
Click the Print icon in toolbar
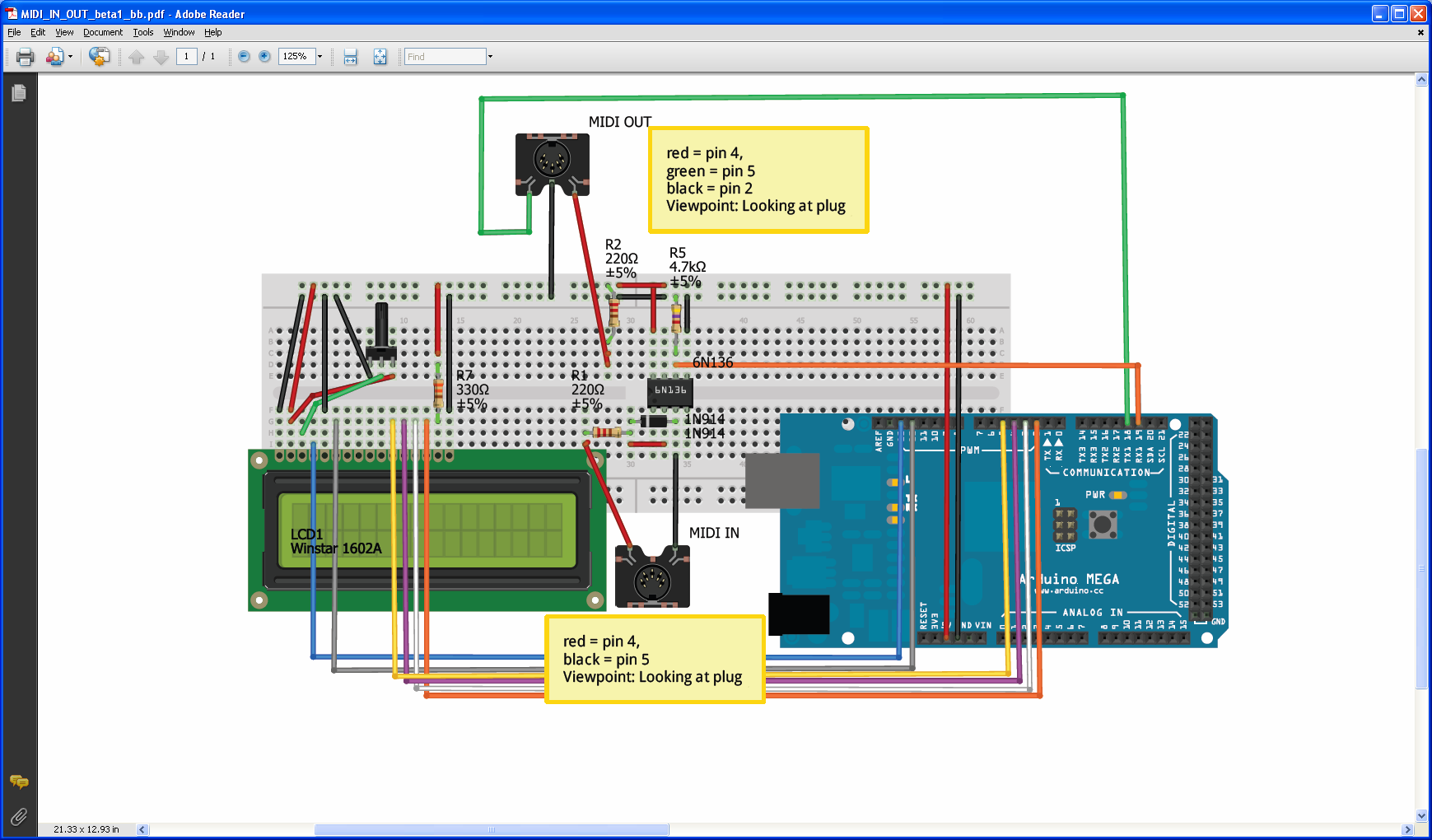point(25,57)
